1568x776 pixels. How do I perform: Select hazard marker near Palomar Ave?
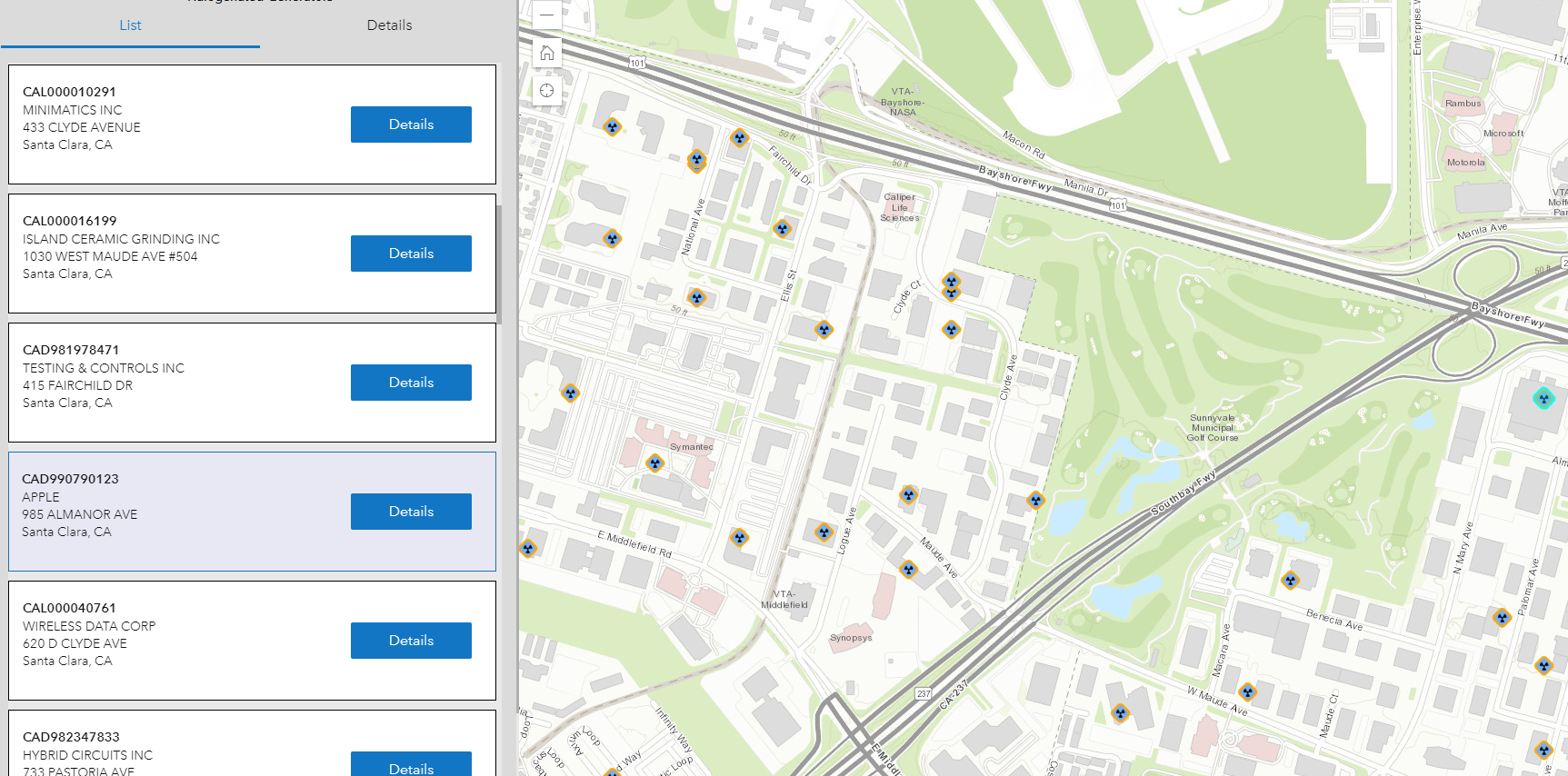pyautogui.click(x=1502, y=618)
